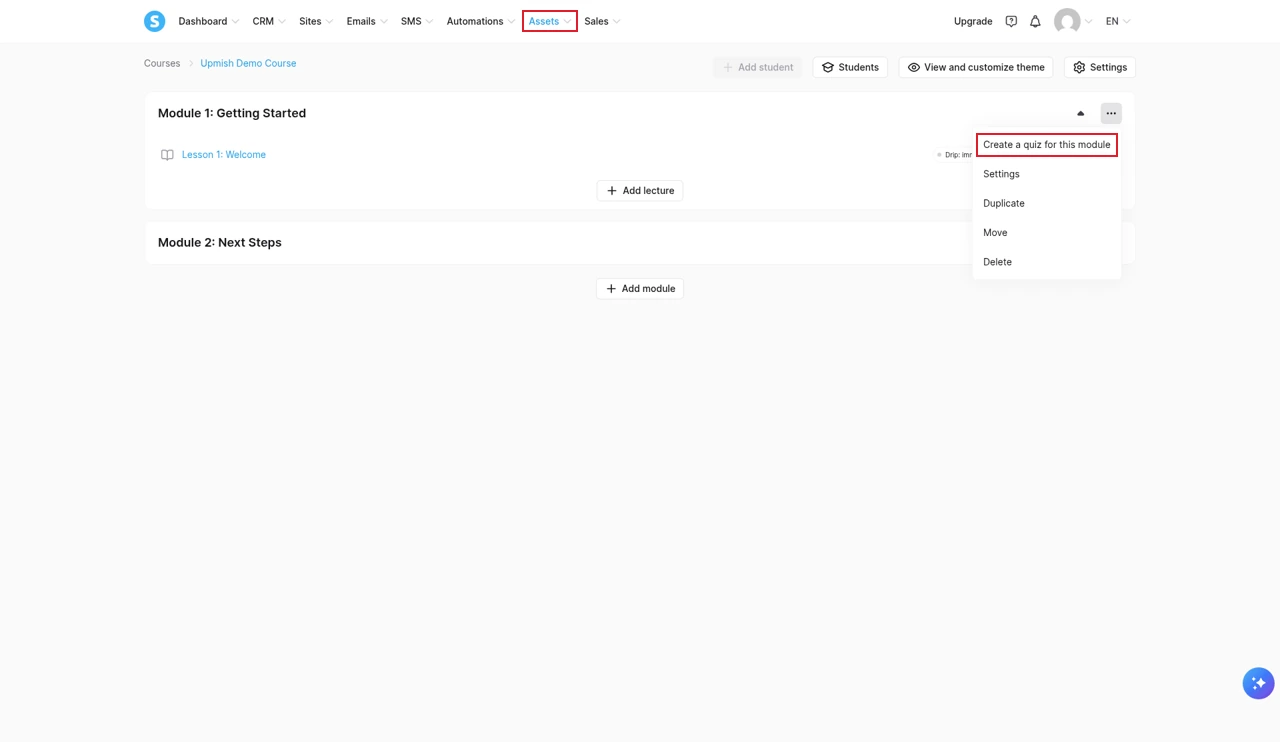Change language via EN selector

click(x=1117, y=21)
